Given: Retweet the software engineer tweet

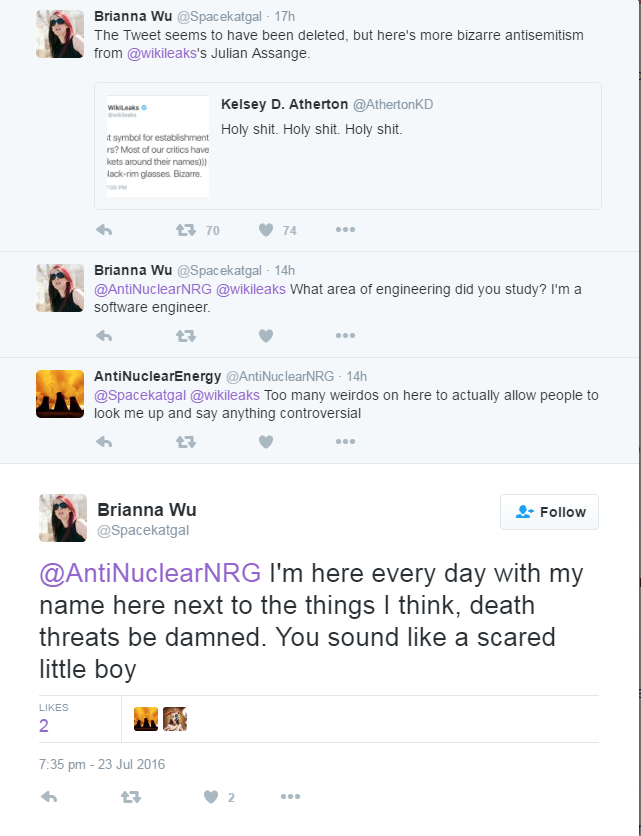Looking at the screenshot, I should click(x=186, y=335).
